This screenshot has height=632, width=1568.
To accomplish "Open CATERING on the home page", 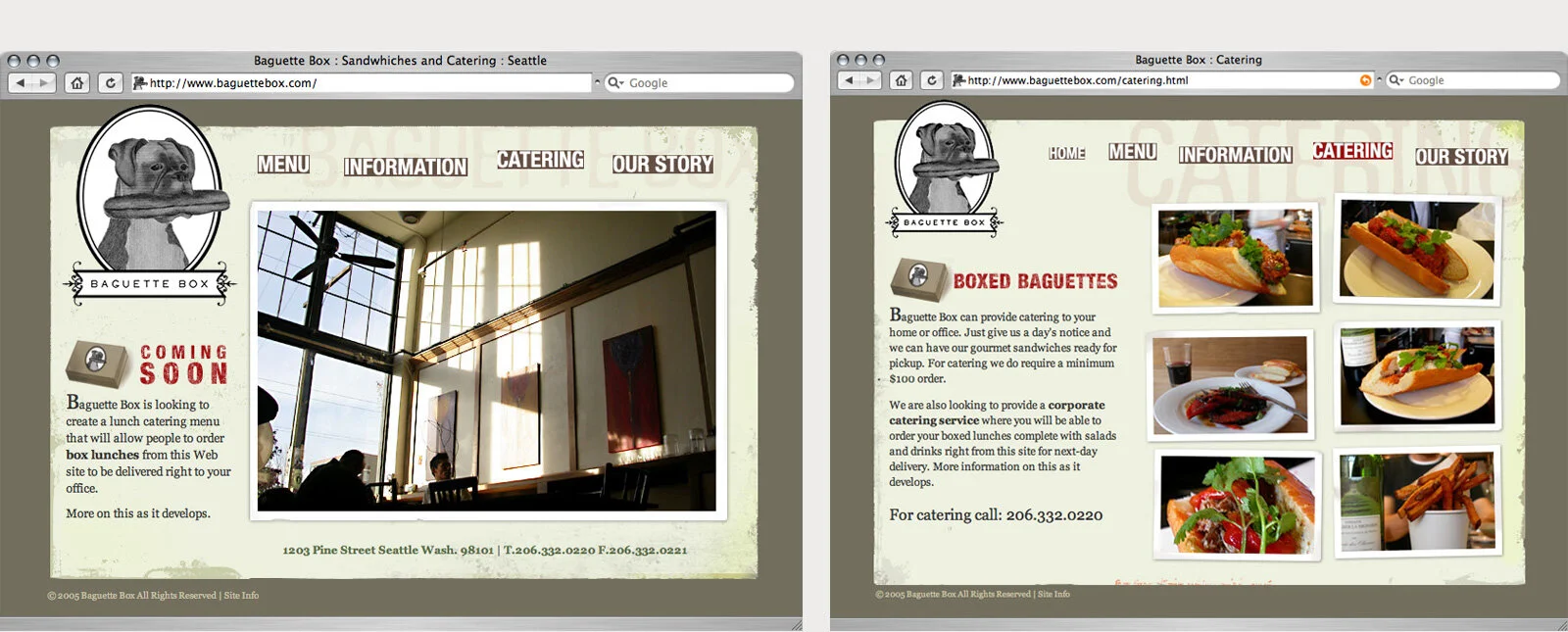I will coord(540,160).
